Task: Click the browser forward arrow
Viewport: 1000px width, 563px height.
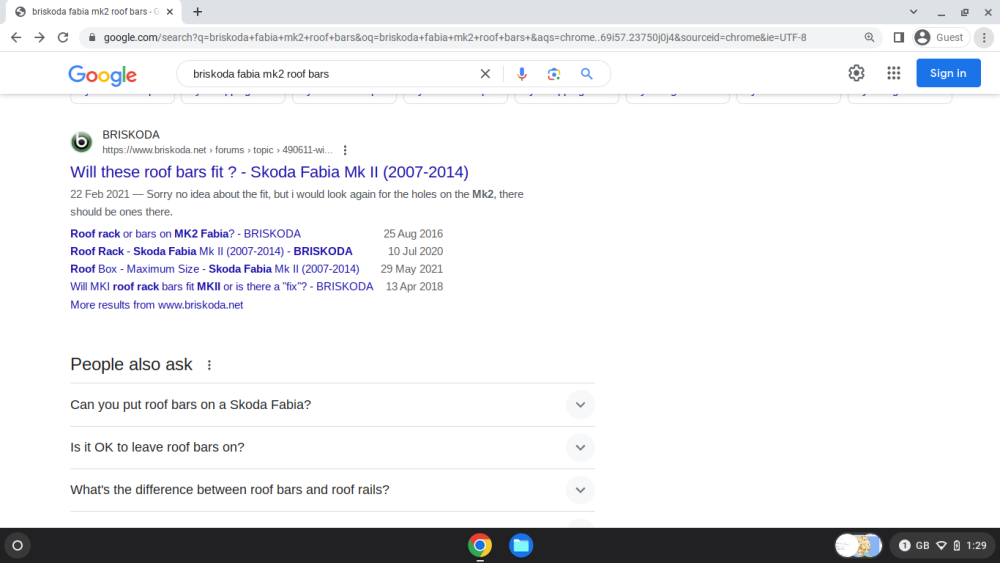Action: [40, 38]
